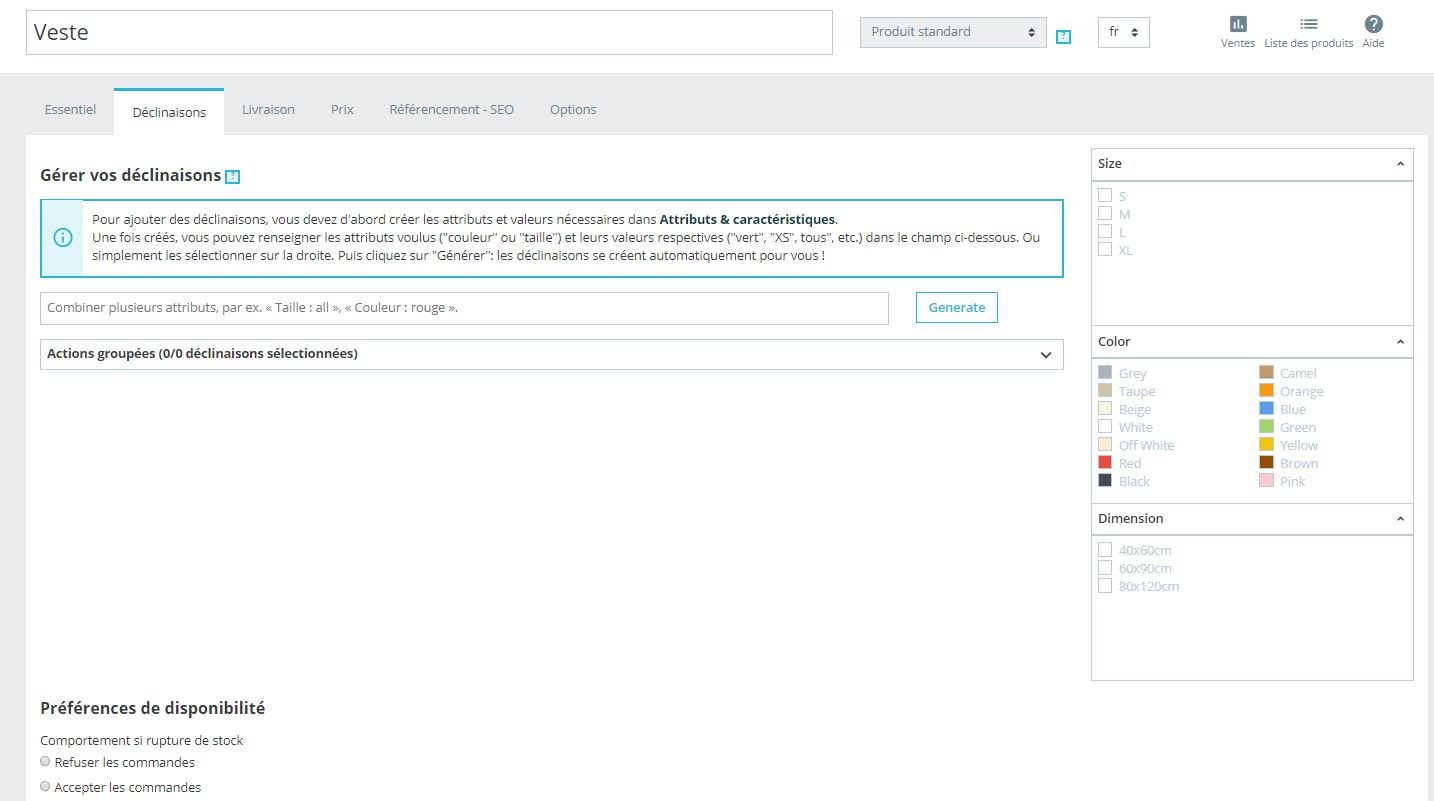Image resolution: width=1434 pixels, height=801 pixels.
Task: Click the info icon in the blue notice box
Action: coord(63,238)
